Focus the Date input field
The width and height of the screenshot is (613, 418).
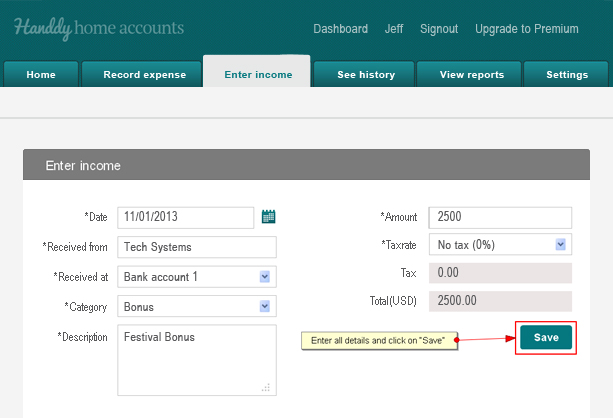pyautogui.click(x=186, y=217)
